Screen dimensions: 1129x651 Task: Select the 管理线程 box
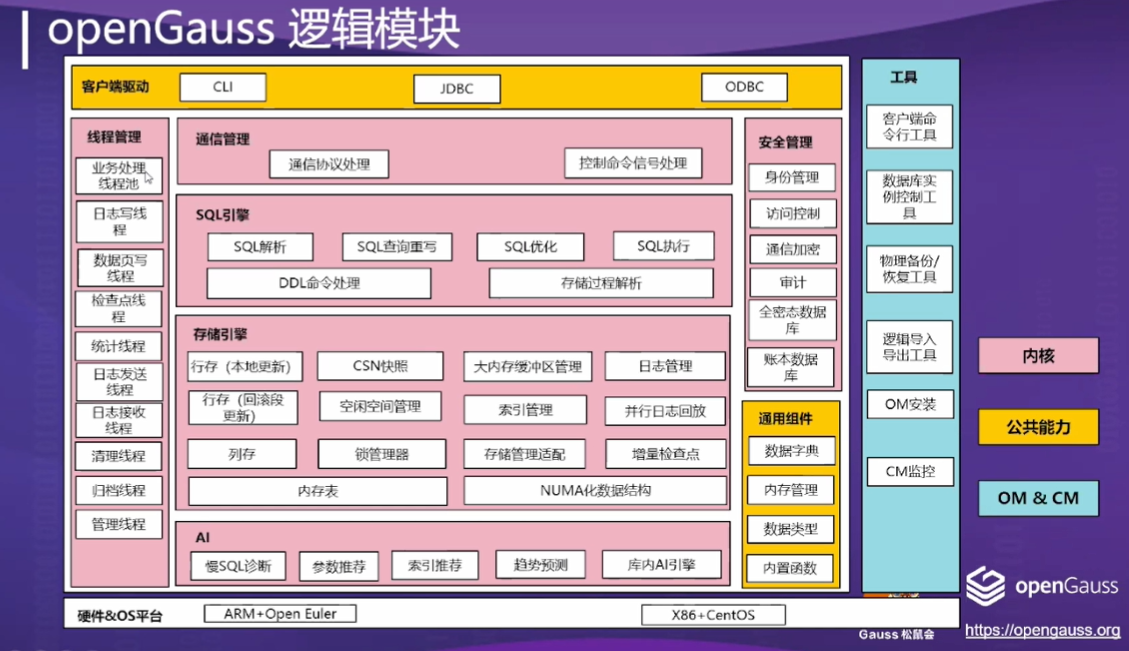click(x=118, y=524)
